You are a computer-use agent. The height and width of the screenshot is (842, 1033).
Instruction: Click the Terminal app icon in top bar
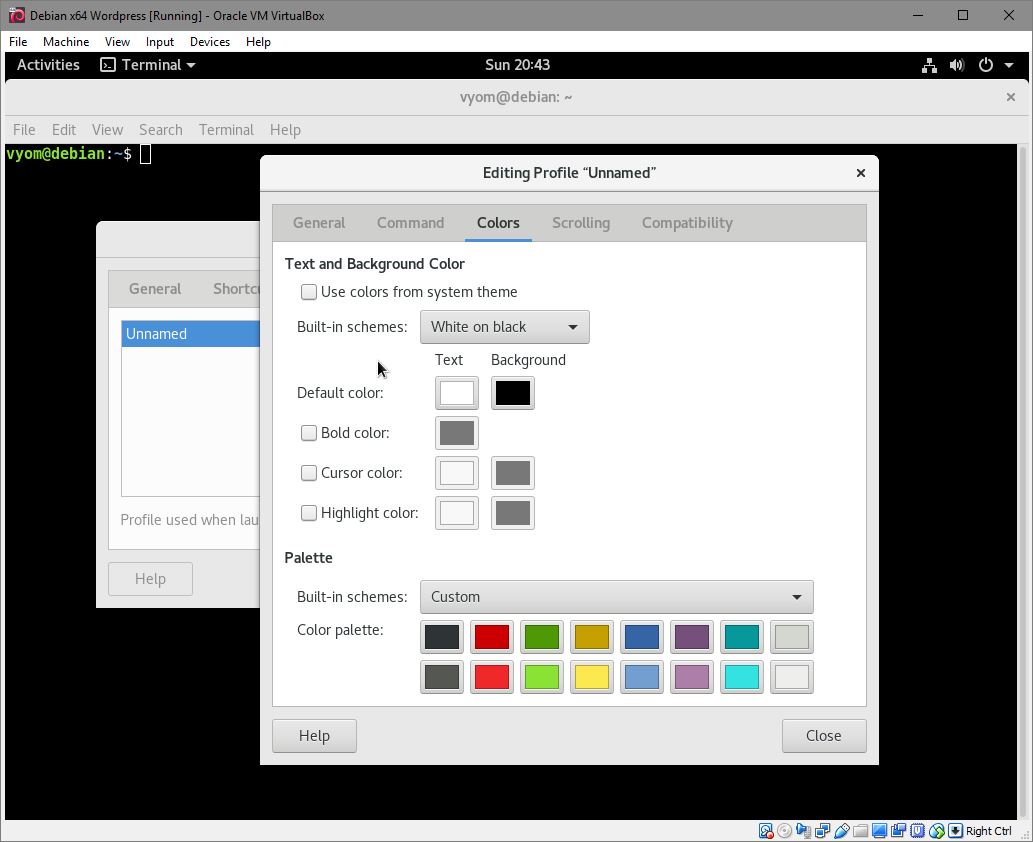click(107, 65)
